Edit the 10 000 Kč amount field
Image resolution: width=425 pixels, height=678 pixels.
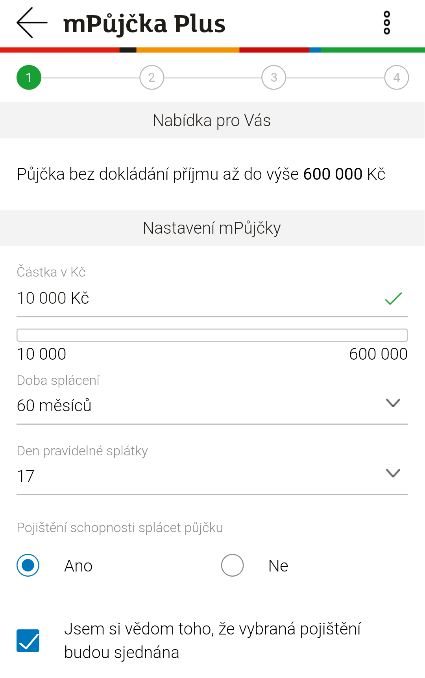click(212, 298)
